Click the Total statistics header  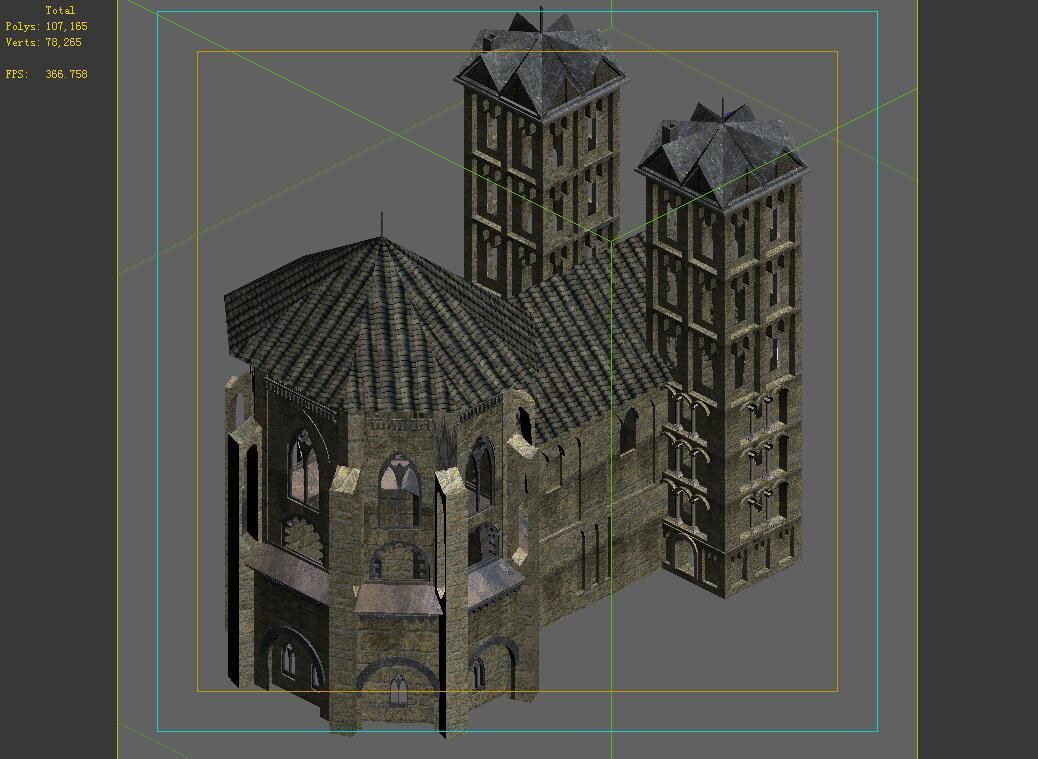coord(60,11)
